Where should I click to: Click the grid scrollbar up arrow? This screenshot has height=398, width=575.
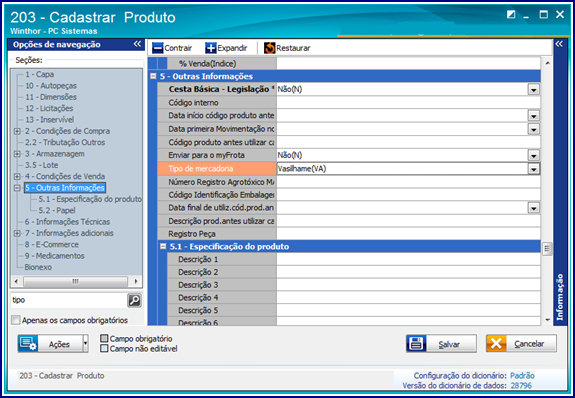point(547,63)
